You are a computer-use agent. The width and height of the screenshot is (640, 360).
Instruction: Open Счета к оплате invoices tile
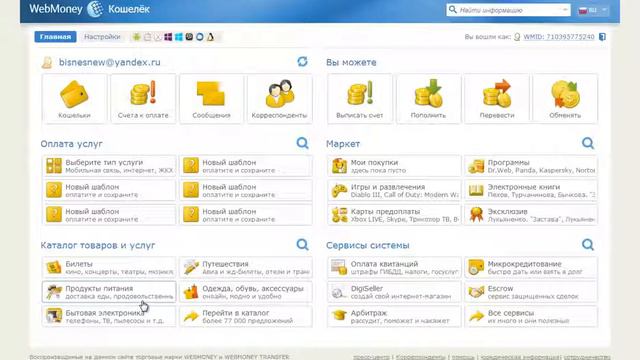(x=143, y=98)
